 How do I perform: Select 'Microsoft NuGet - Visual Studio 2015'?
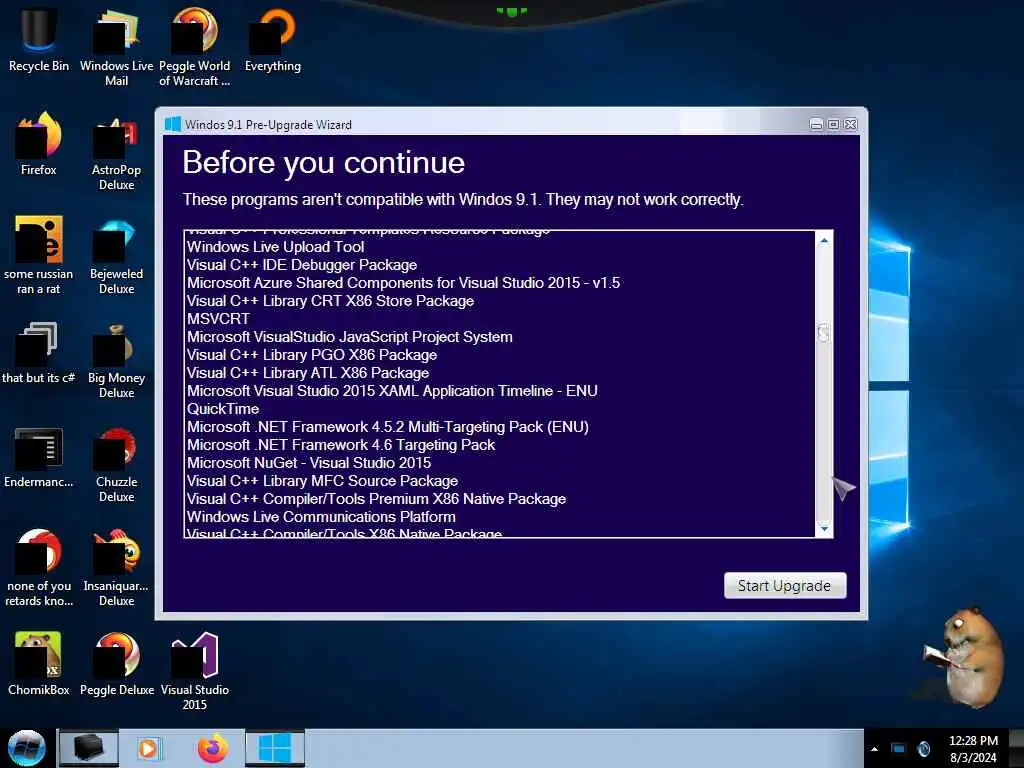coord(309,462)
